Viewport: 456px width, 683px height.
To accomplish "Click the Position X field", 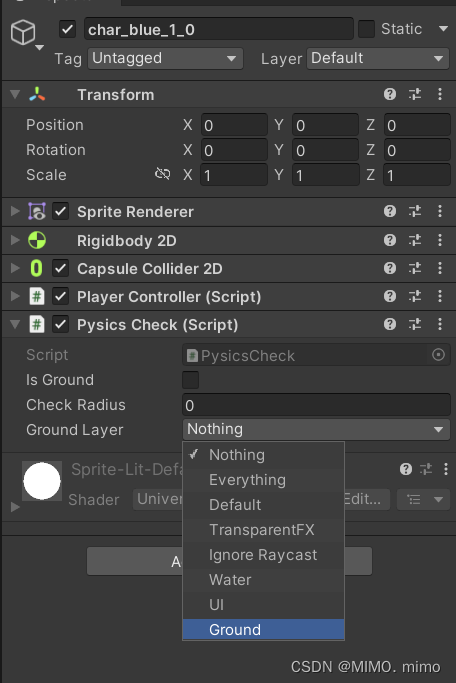I will coord(234,125).
